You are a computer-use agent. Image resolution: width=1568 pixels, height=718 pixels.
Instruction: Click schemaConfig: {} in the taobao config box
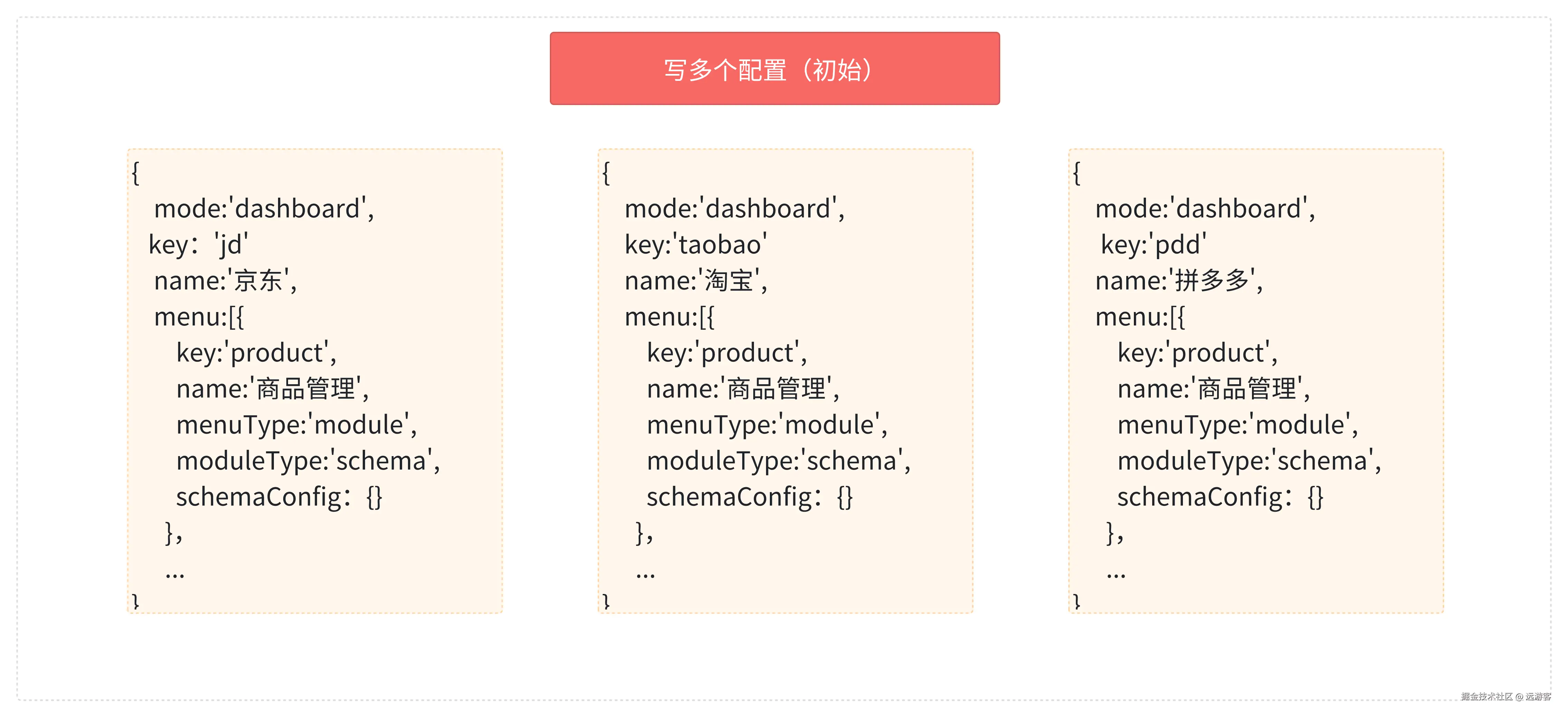pos(750,497)
